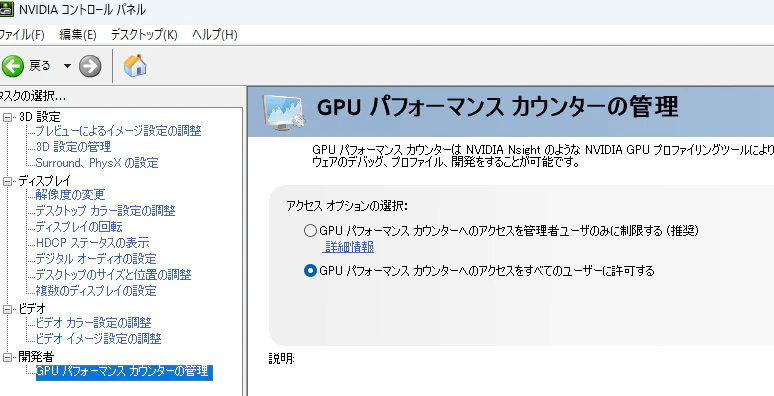Screen dimensions: 774x396
Task: Open ビデオ カラー設定の調整
Action: point(93,323)
